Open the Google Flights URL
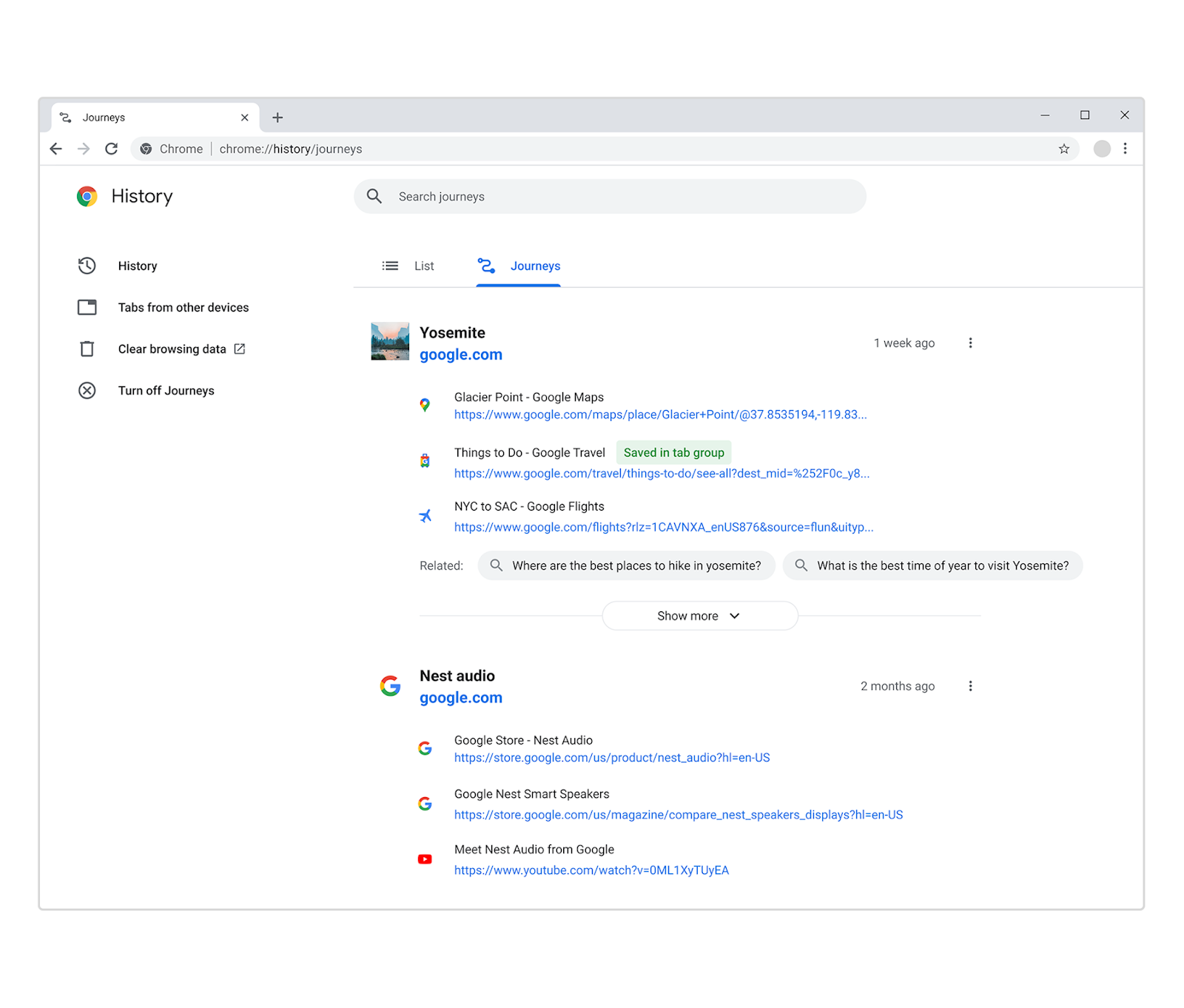 pyautogui.click(x=664, y=527)
